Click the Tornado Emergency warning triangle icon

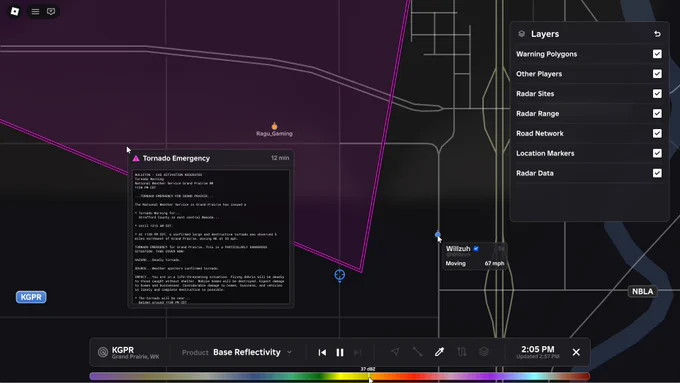[x=136, y=158]
